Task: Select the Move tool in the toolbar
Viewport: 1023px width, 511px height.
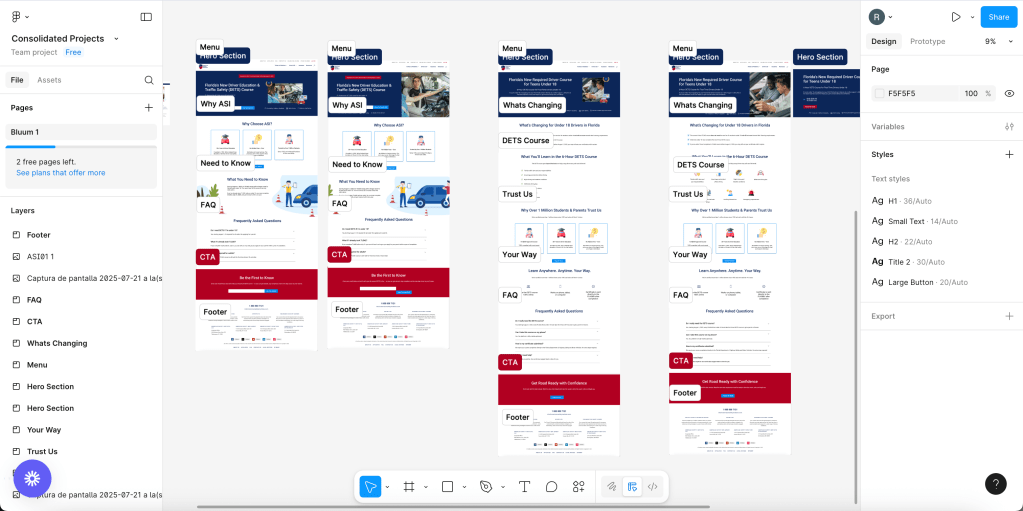Action: click(370, 487)
